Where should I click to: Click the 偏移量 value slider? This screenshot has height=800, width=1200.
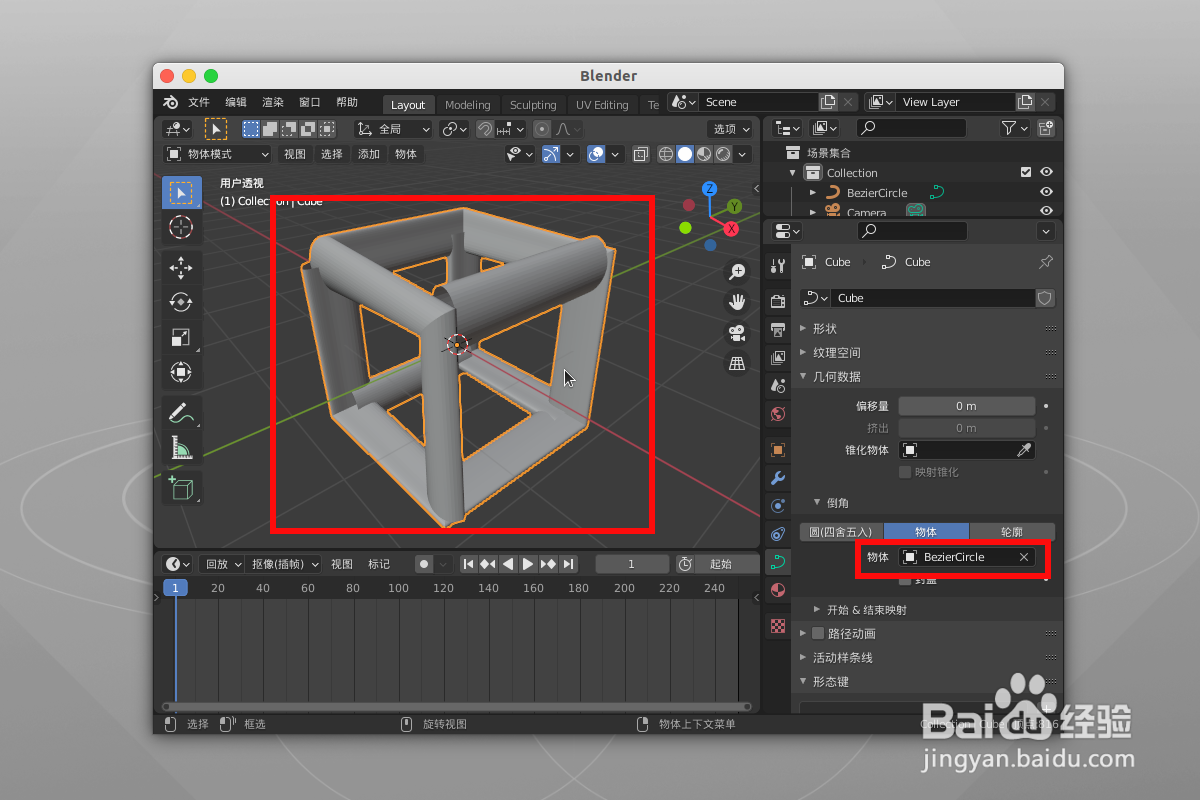tap(966, 406)
